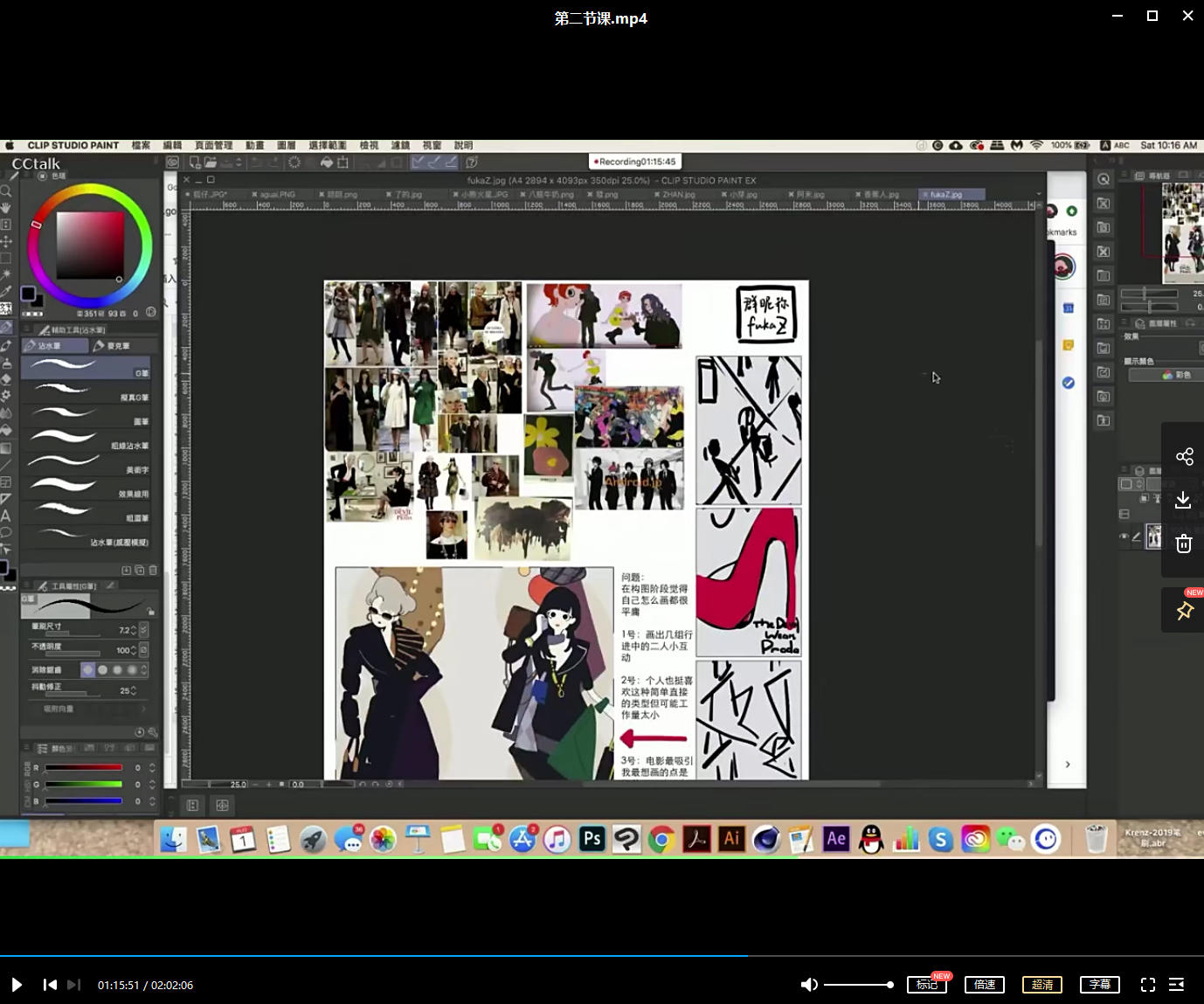This screenshot has width=1204, height=1004.
Task: Click the share icon on video sidebar
Action: [1184, 457]
